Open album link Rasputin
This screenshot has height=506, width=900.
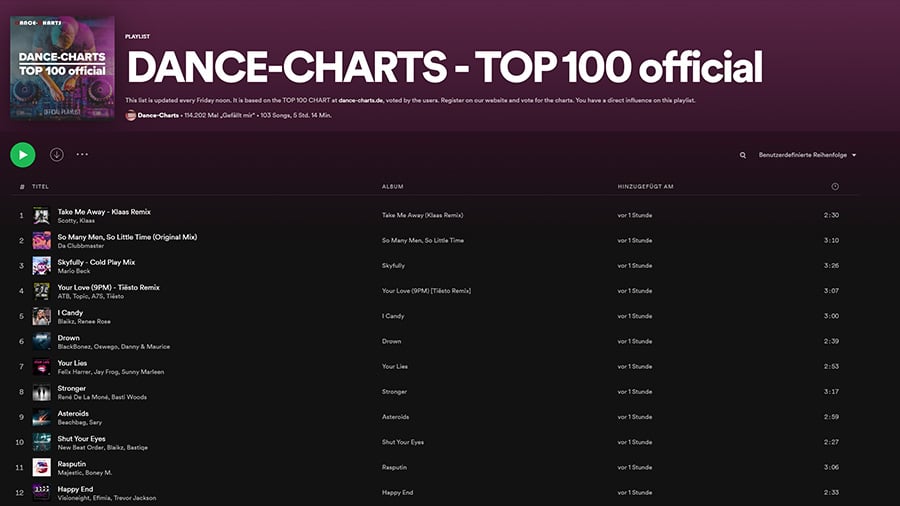[394, 468]
